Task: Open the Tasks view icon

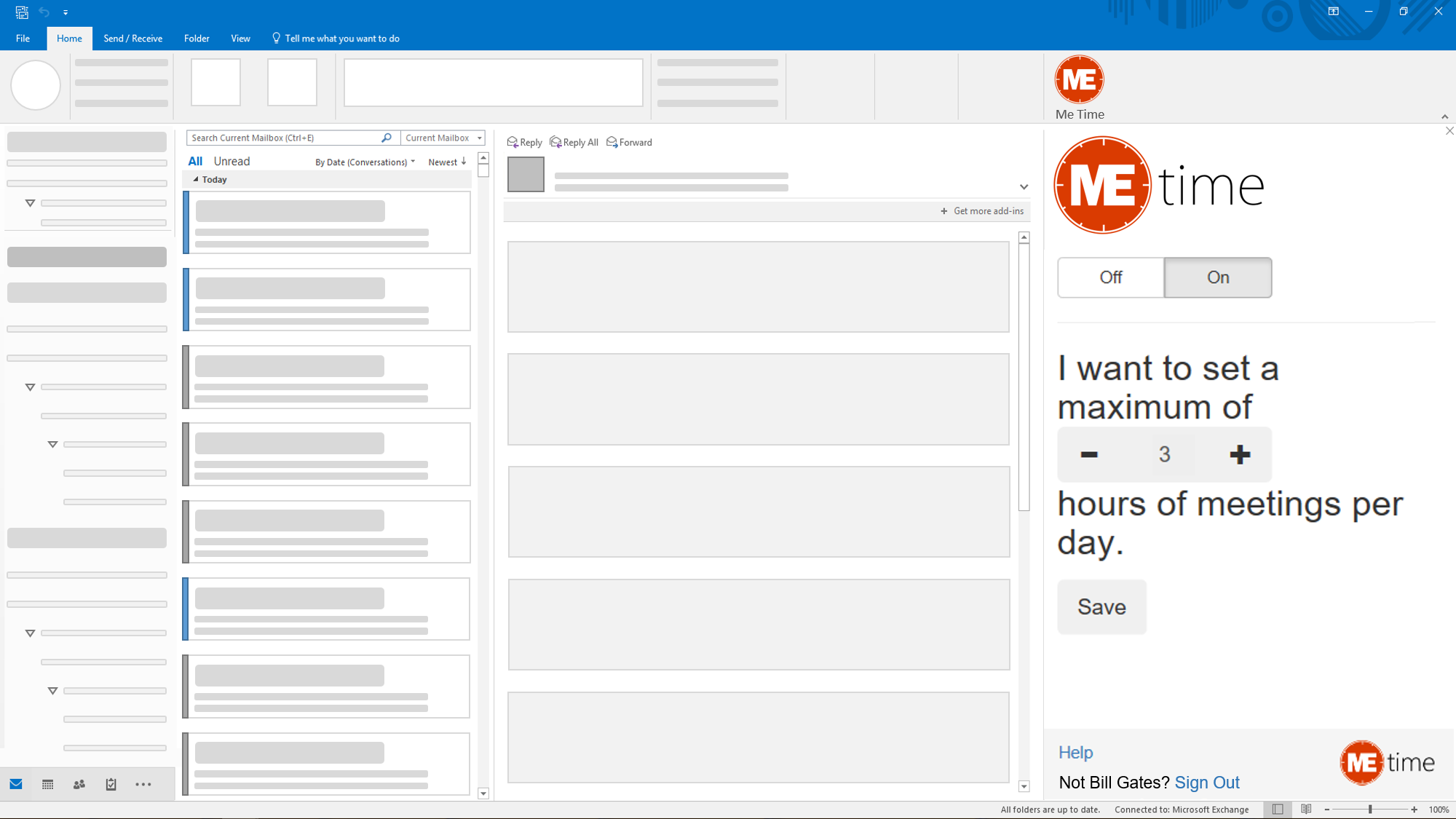Action: tap(111, 784)
